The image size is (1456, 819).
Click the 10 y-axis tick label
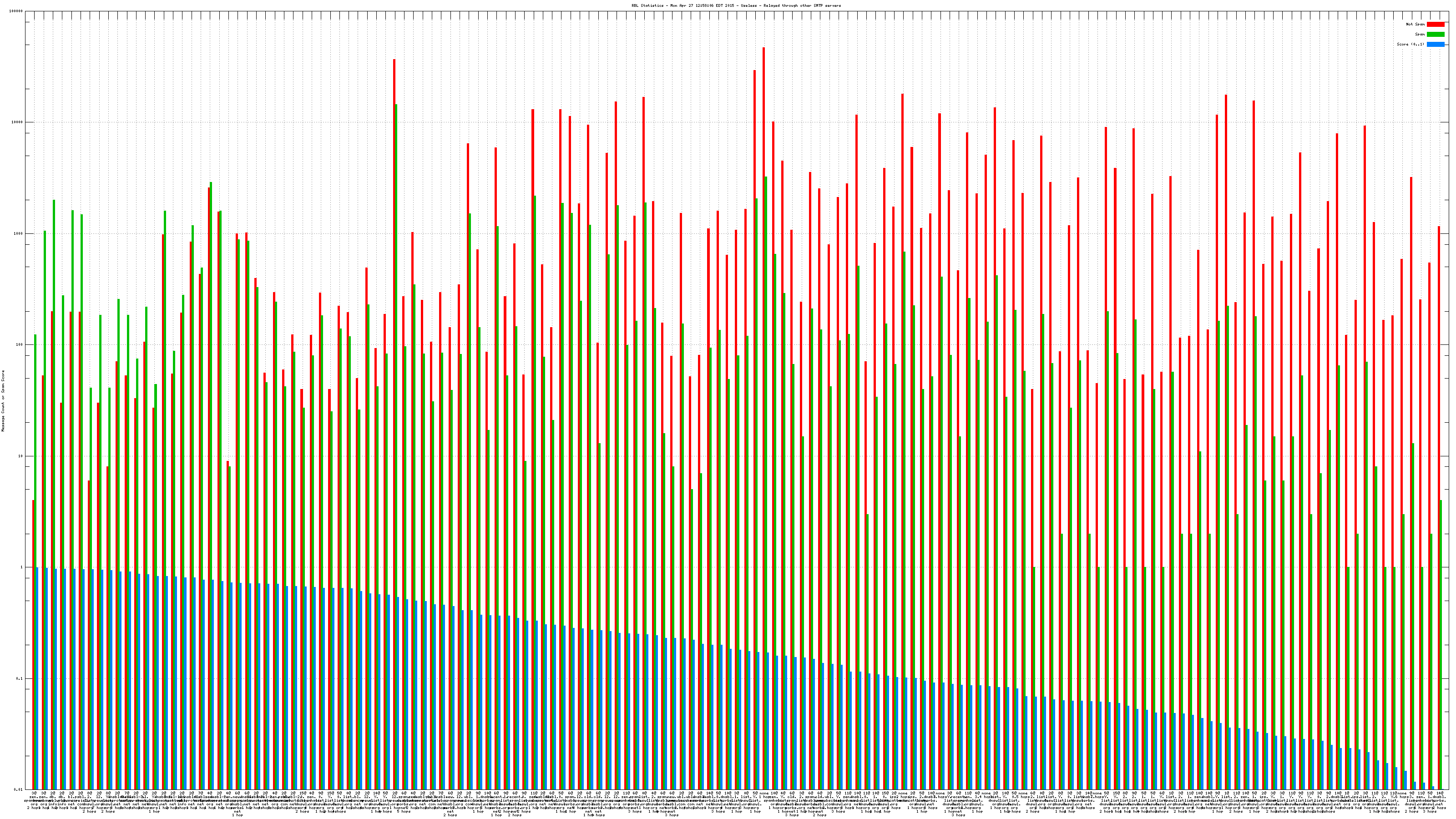point(21,456)
